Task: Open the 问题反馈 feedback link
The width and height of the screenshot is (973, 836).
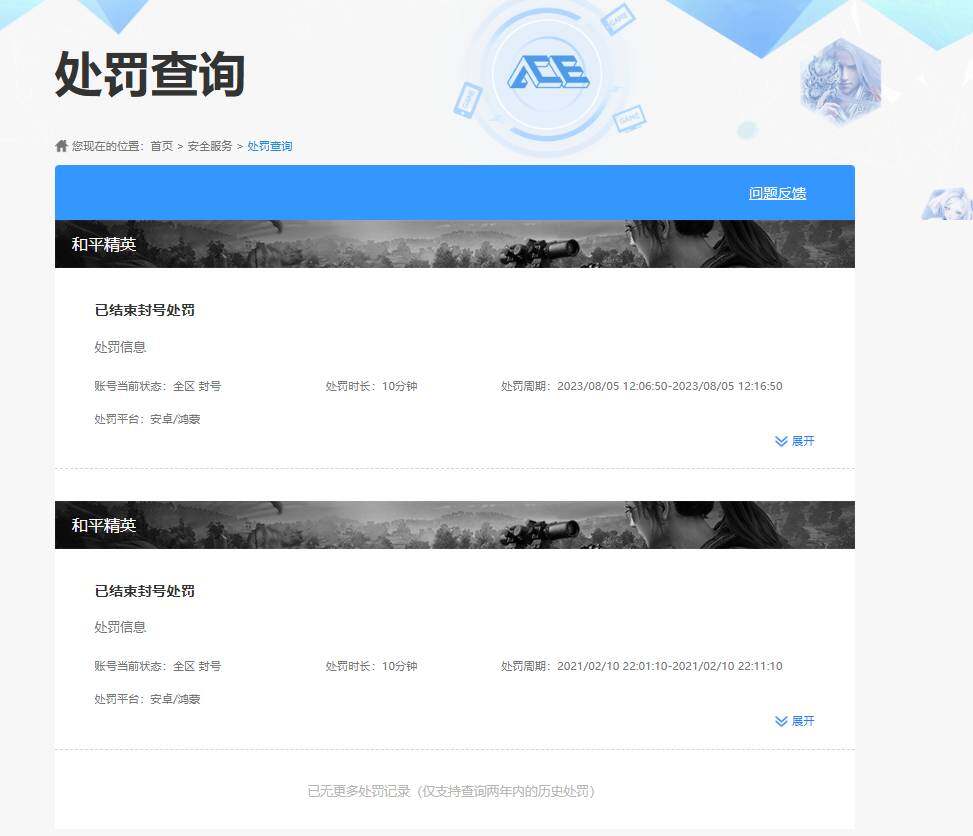Action: (778, 193)
